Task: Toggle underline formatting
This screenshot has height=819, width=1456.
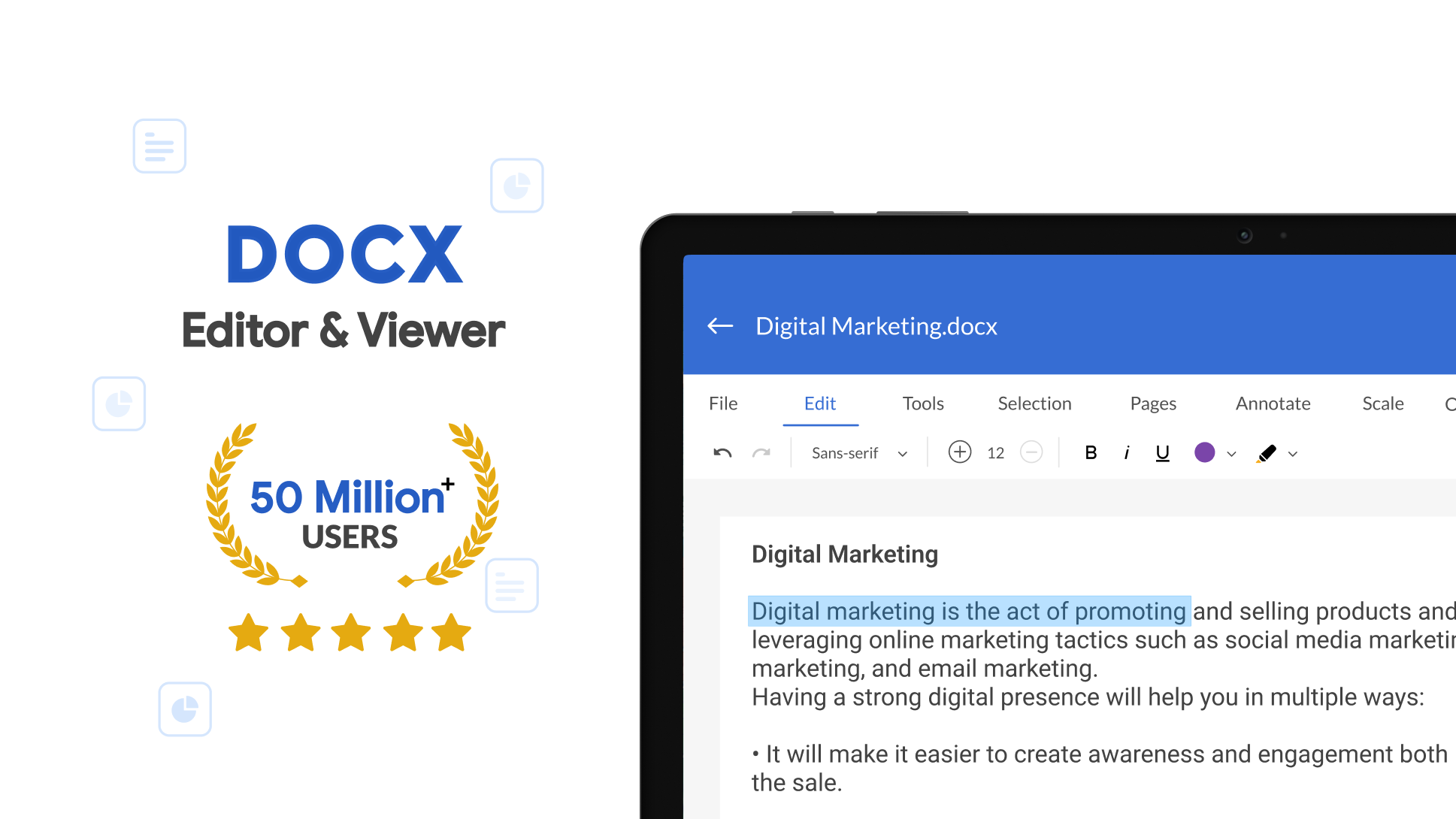Action: click(1162, 452)
